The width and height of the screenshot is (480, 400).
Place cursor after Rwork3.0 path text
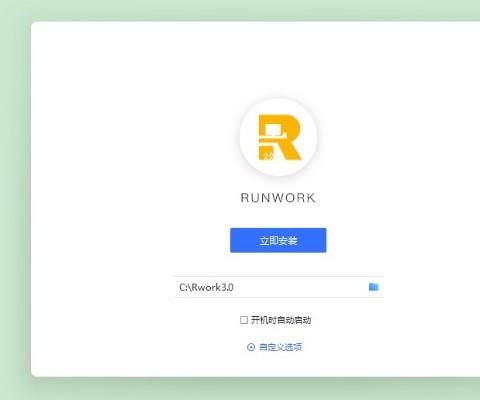[x=234, y=287]
